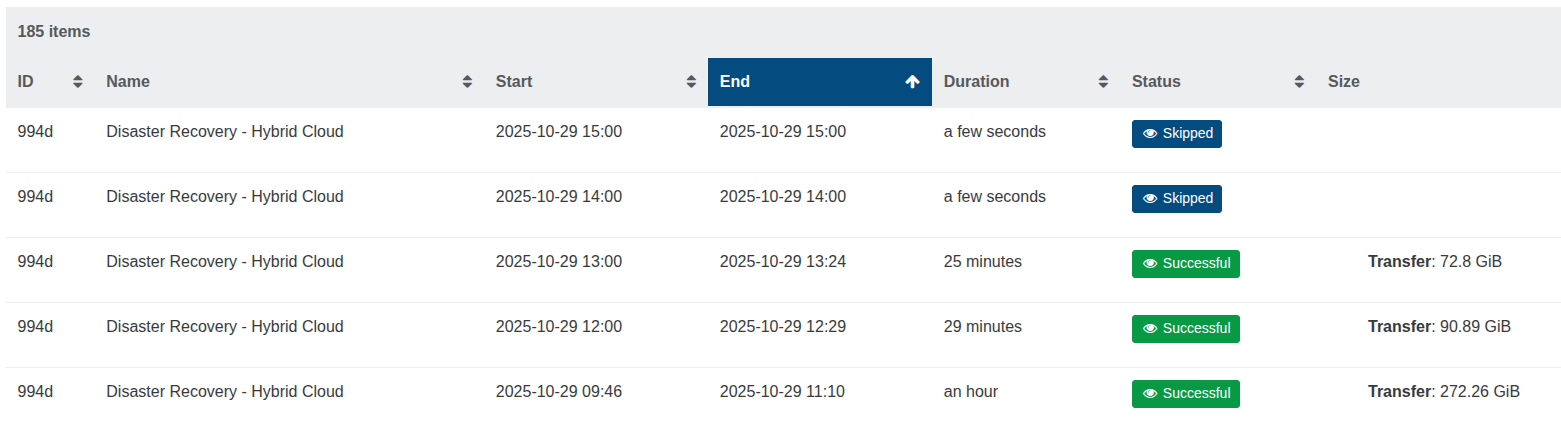Screen dimensions: 1561x428
Task: Open Skipped status for 14:00 run
Action: (1177, 199)
